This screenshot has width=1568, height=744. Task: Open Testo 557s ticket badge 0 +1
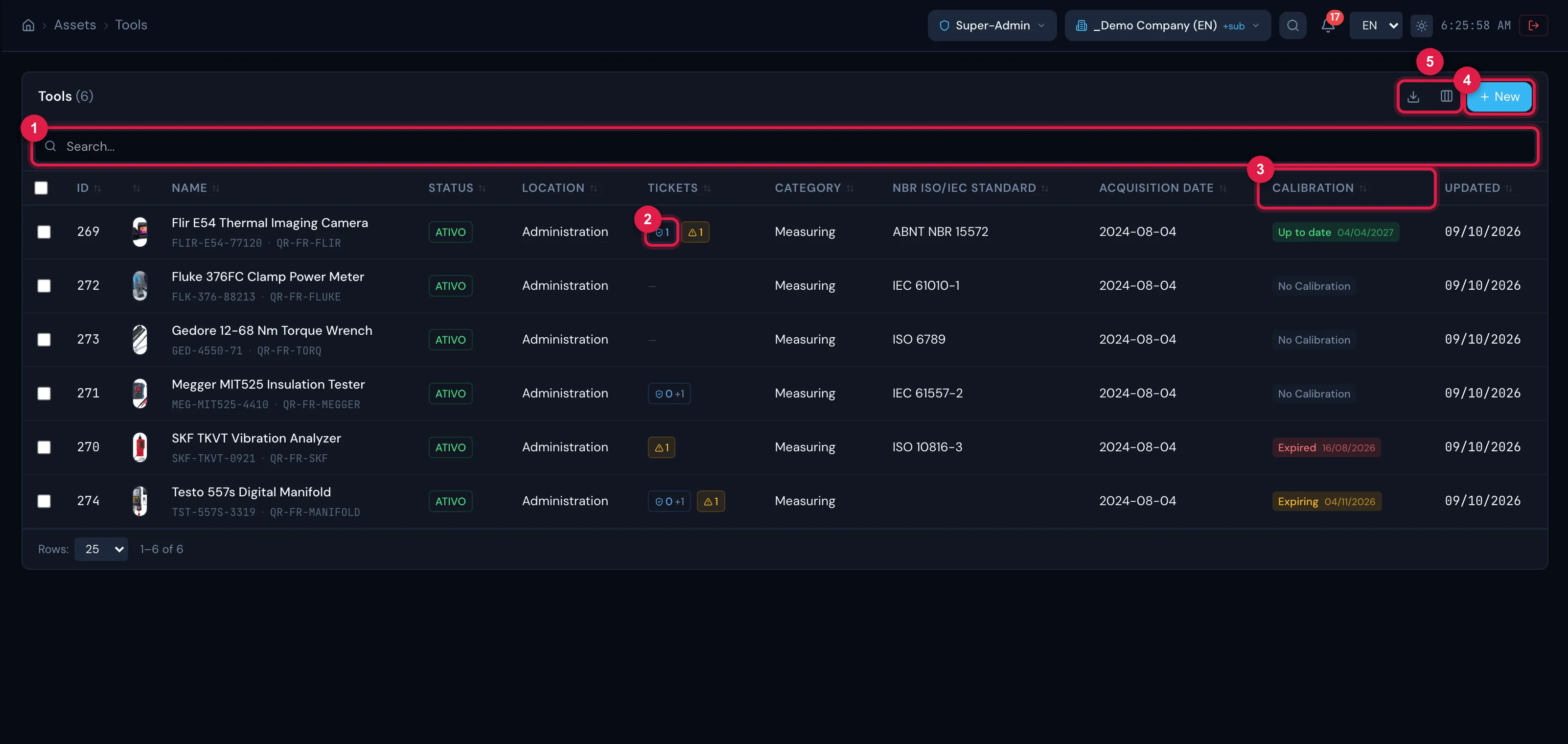pyautogui.click(x=669, y=501)
